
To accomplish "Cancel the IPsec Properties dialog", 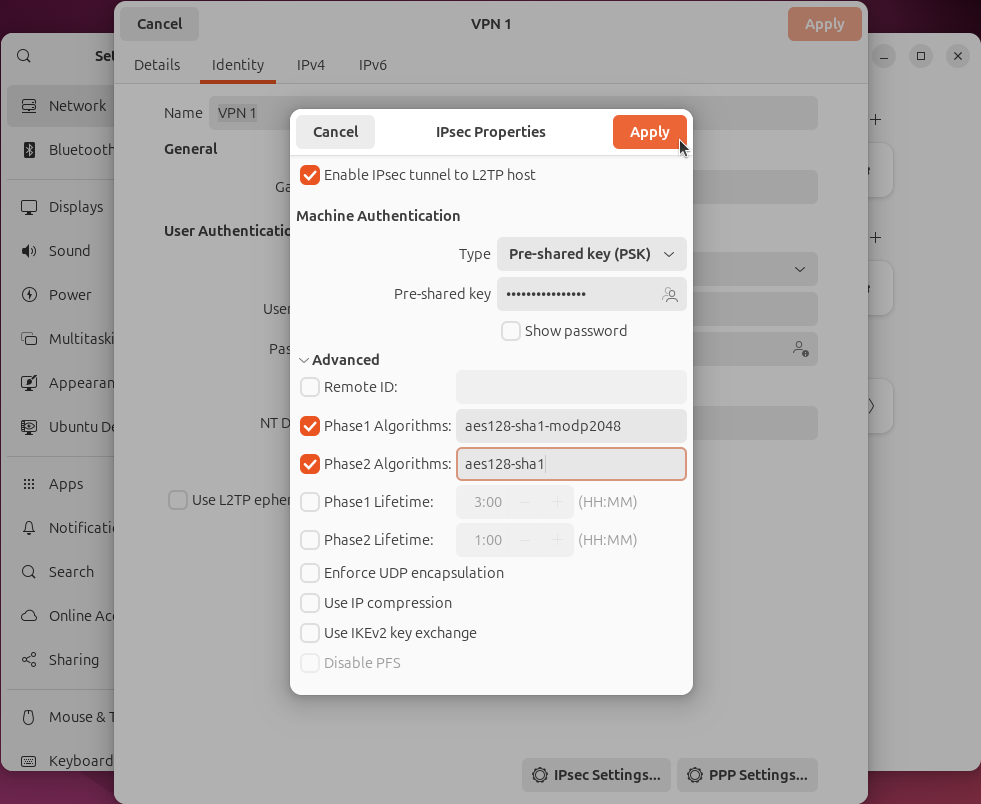I will click(335, 132).
